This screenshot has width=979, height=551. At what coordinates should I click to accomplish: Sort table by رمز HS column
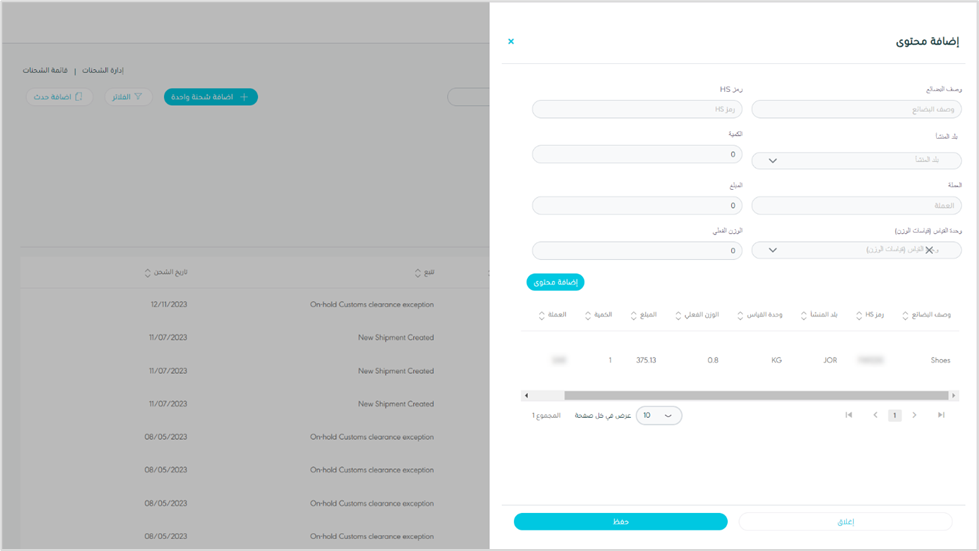click(869, 315)
